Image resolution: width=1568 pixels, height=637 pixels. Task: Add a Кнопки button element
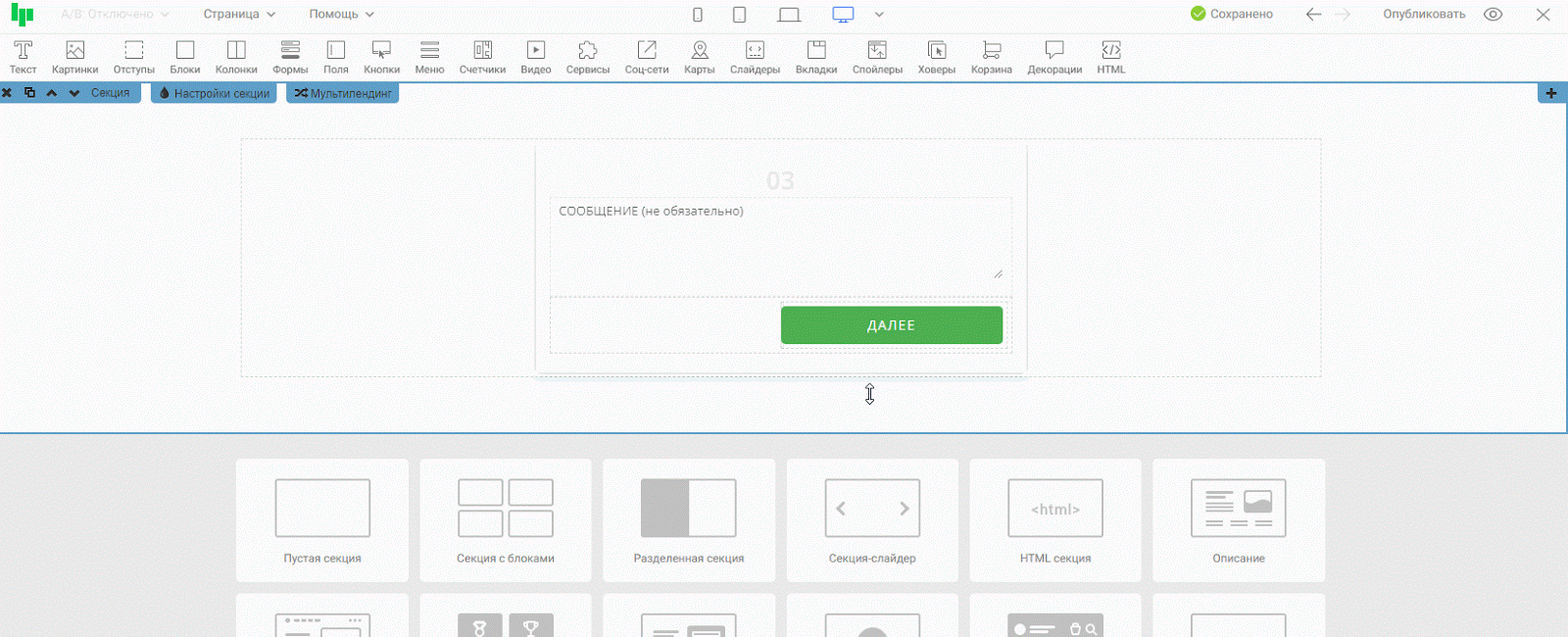click(x=381, y=57)
